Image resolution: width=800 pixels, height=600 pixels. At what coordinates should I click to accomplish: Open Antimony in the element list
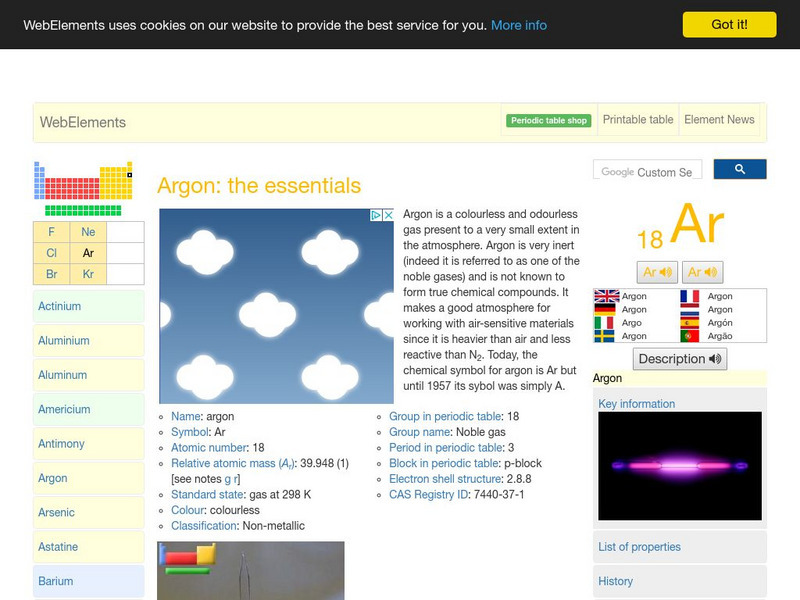point(89,444)
